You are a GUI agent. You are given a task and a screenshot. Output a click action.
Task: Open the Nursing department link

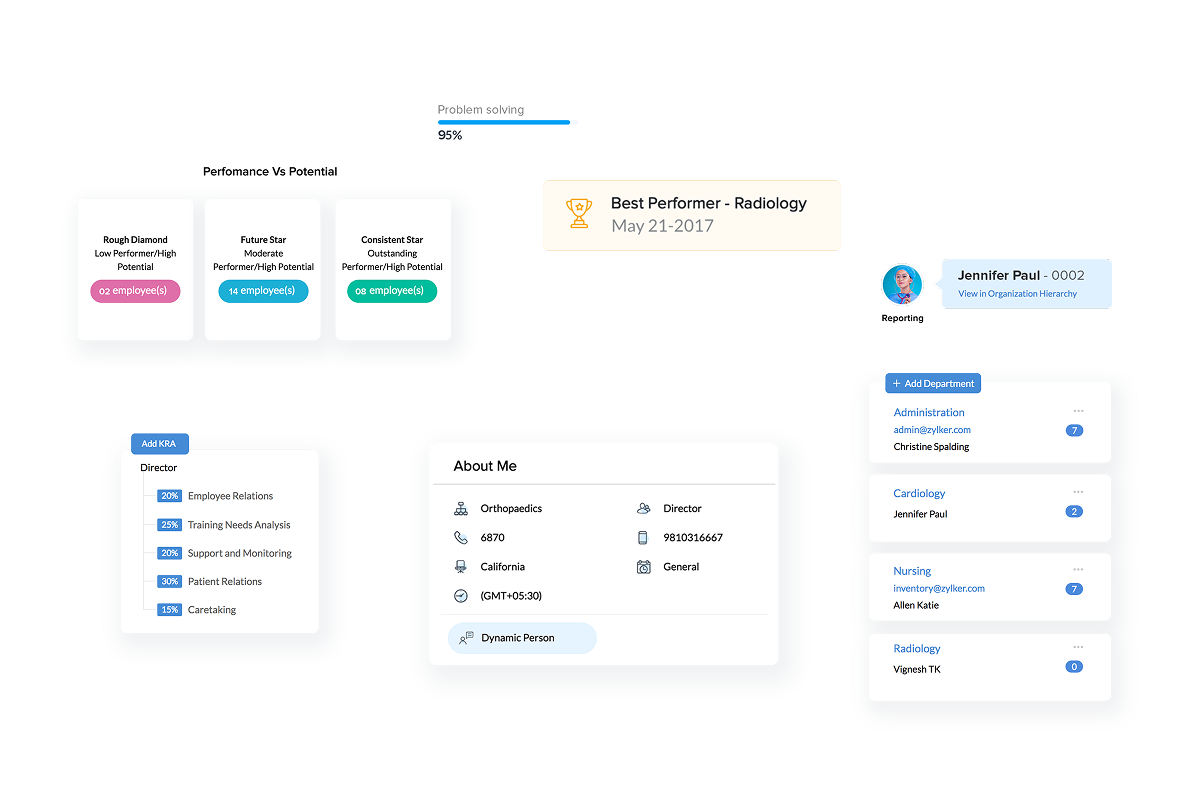pyautogui.click(x=912, y=571)
